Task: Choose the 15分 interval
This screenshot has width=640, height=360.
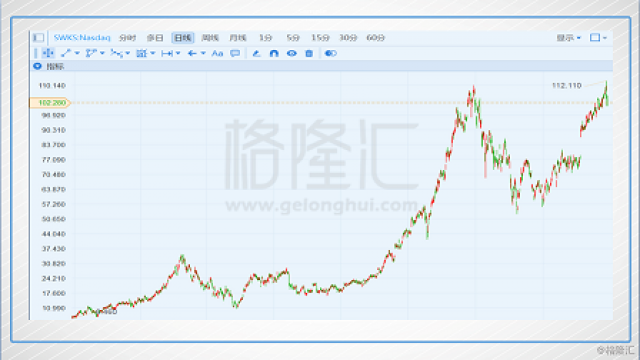Action: pyautogui.click(x=320, y=38)
